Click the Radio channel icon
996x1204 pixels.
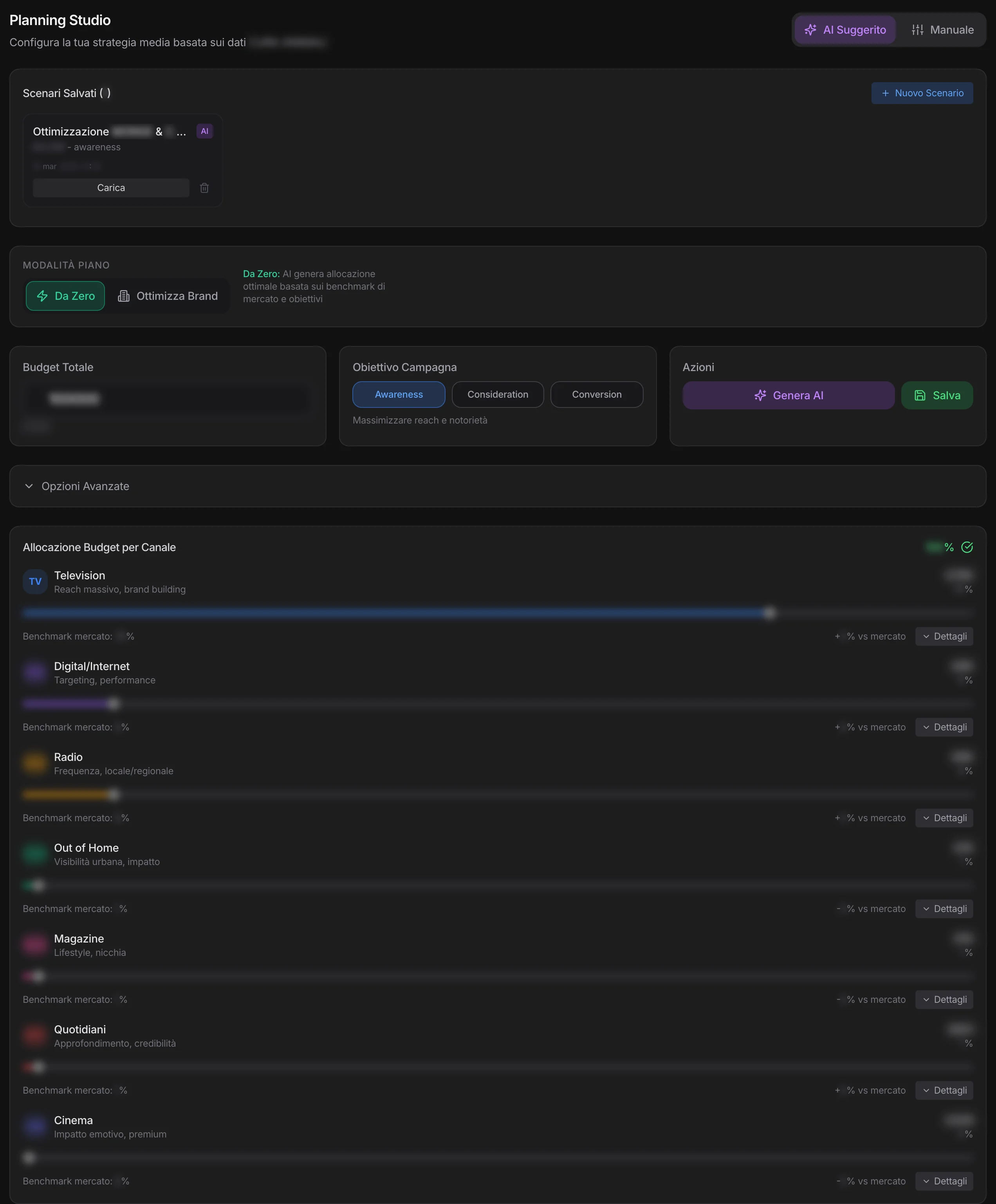35,762
